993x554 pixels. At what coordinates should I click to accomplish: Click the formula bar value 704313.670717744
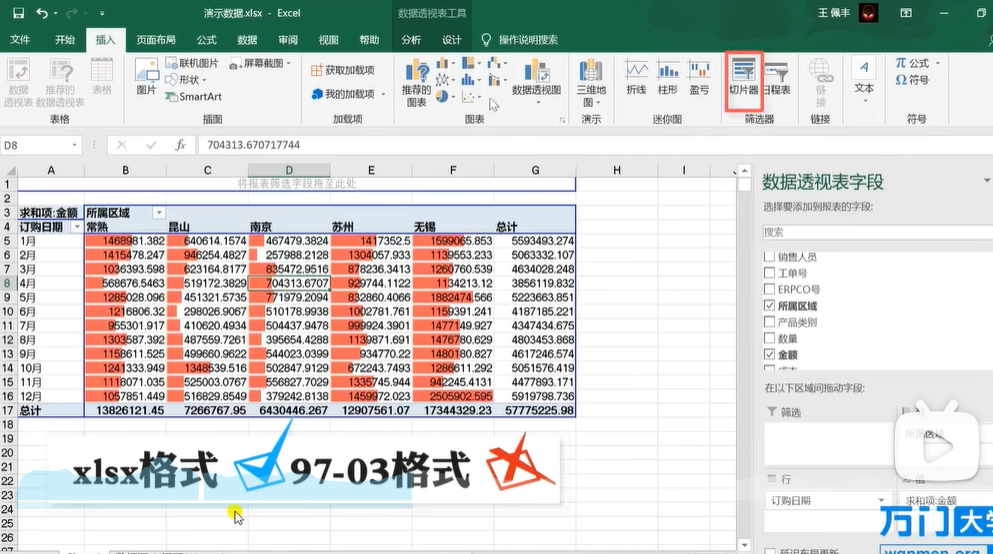(x=253, y=145)
